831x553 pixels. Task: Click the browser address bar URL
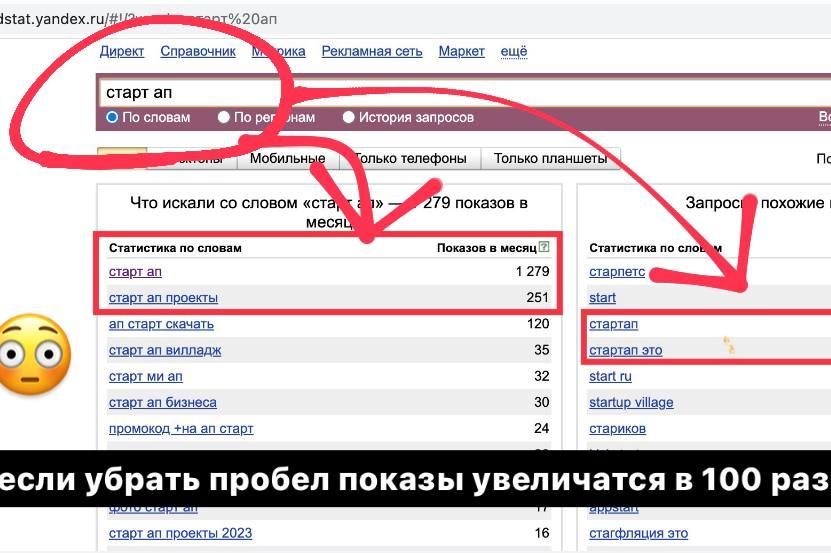(x=138, y=19)
